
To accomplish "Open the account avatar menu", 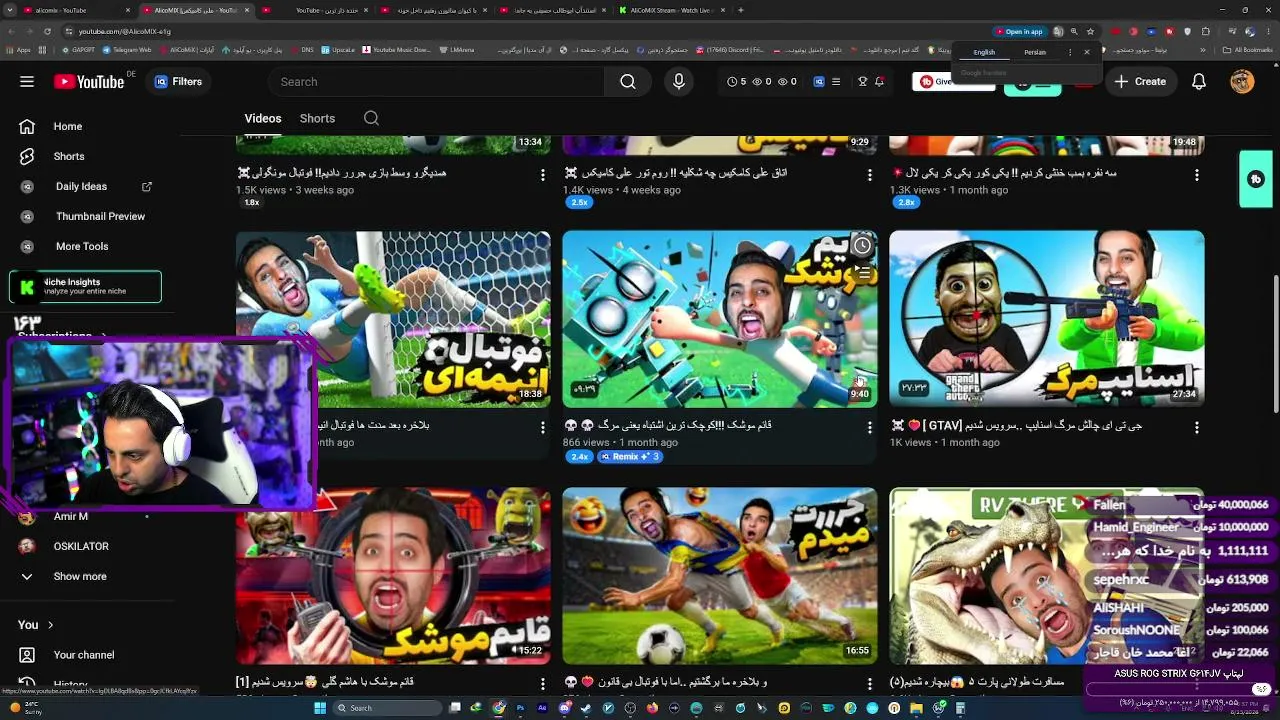I will tap(1242, 82).
